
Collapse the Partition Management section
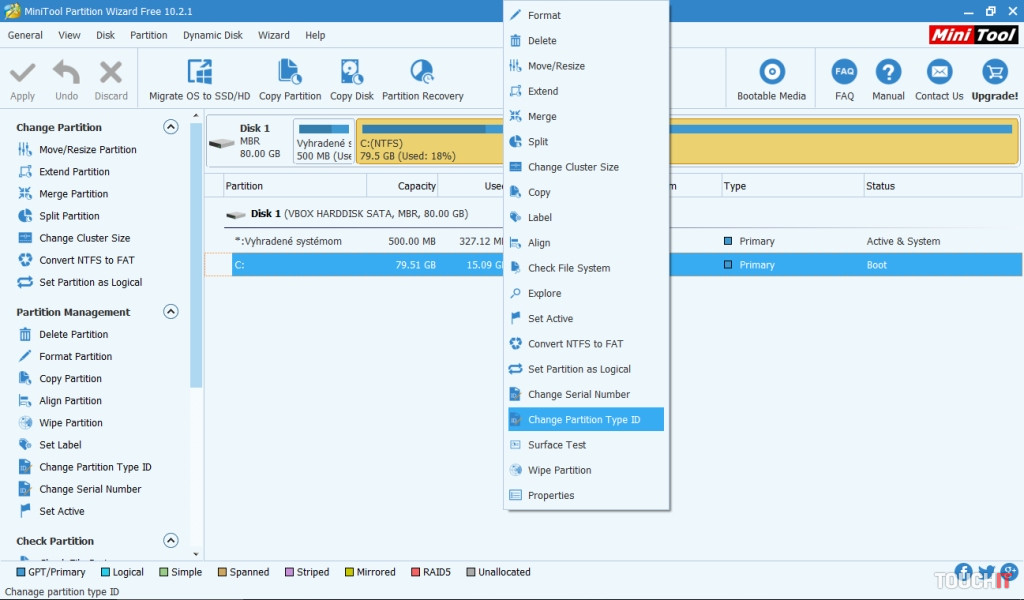(x=171, y=312)
